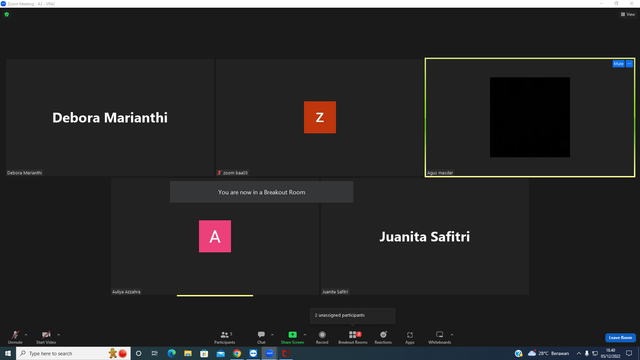
Task: Open the View layout menu
Action: tap(628, 14)
